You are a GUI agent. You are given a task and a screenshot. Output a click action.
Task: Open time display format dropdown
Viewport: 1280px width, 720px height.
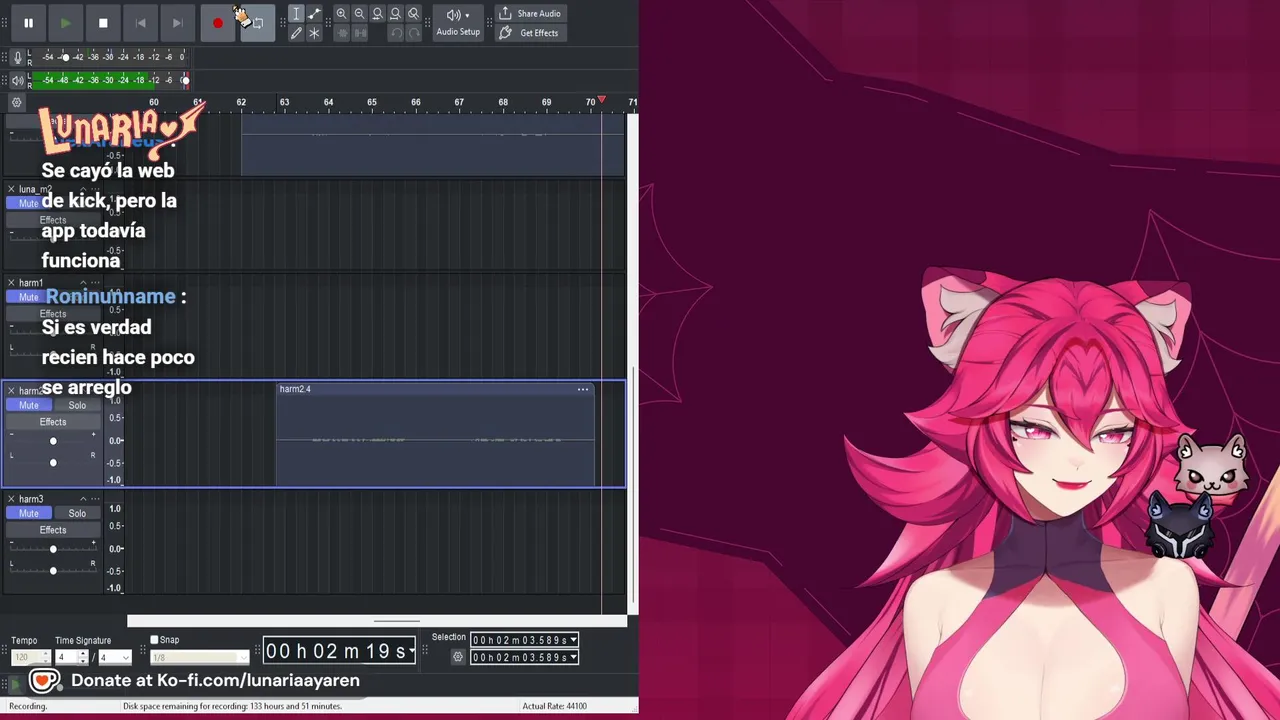tap(411, 652)
